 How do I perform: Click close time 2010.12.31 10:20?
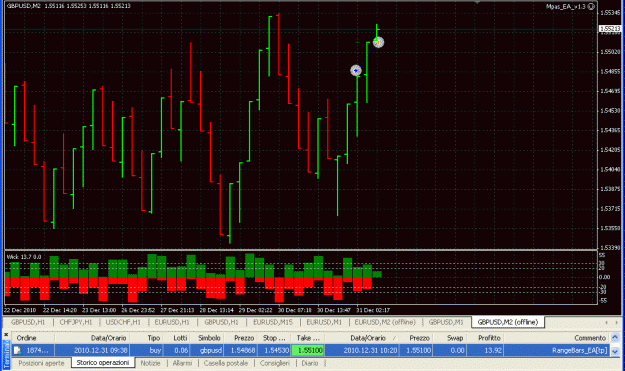click(370, 351)
